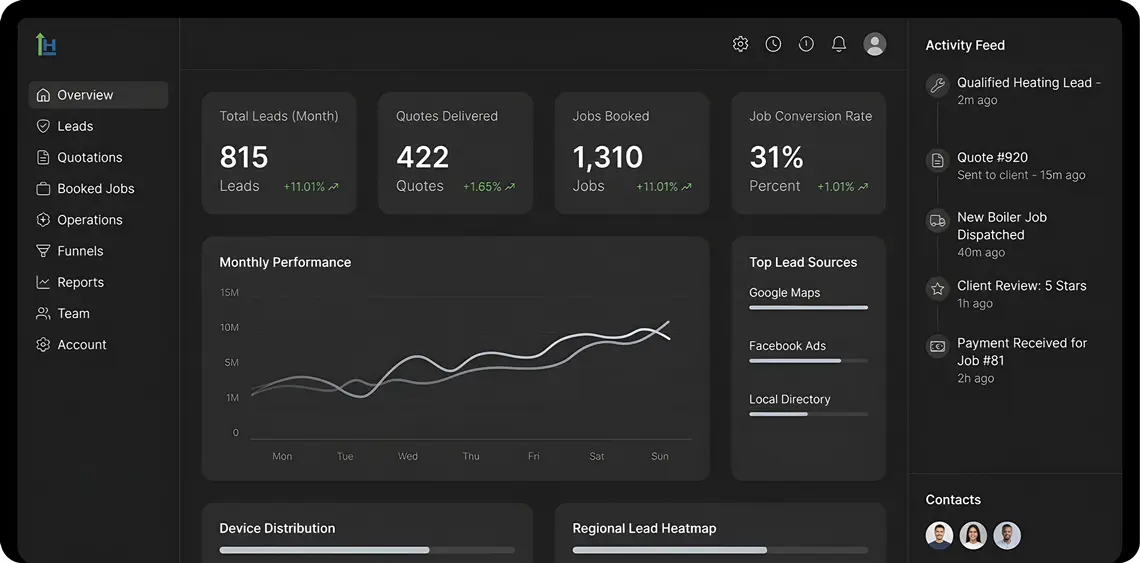Viewport: 1140px width, 563px height.
Task: Select second contact avatar, woman
Action: point(974,535)
